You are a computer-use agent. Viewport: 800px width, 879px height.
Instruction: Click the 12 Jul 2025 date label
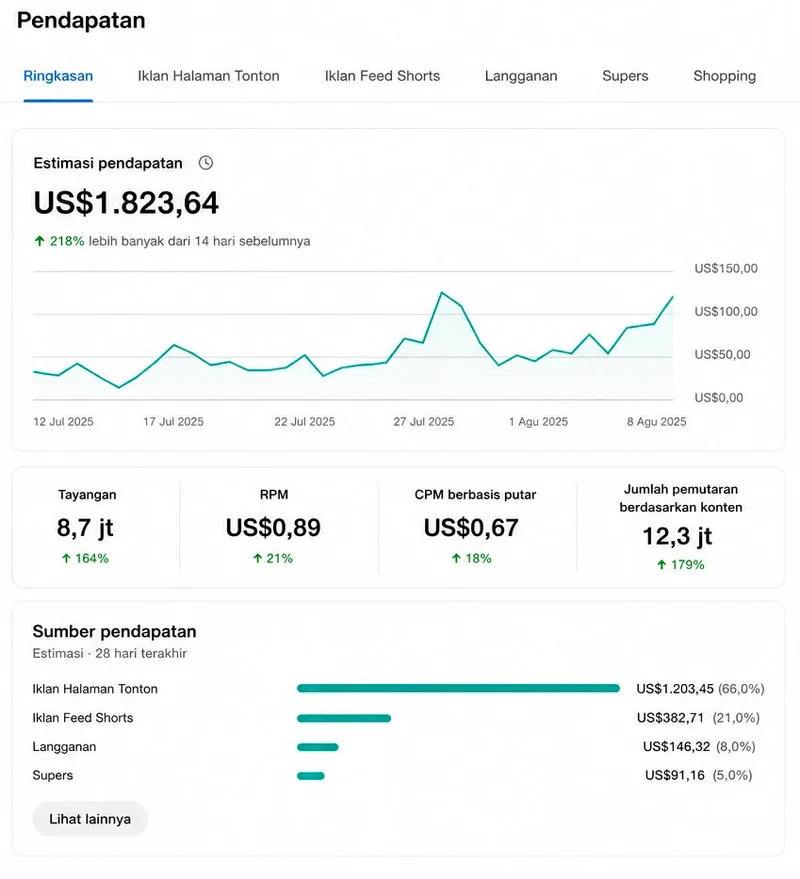63,422
